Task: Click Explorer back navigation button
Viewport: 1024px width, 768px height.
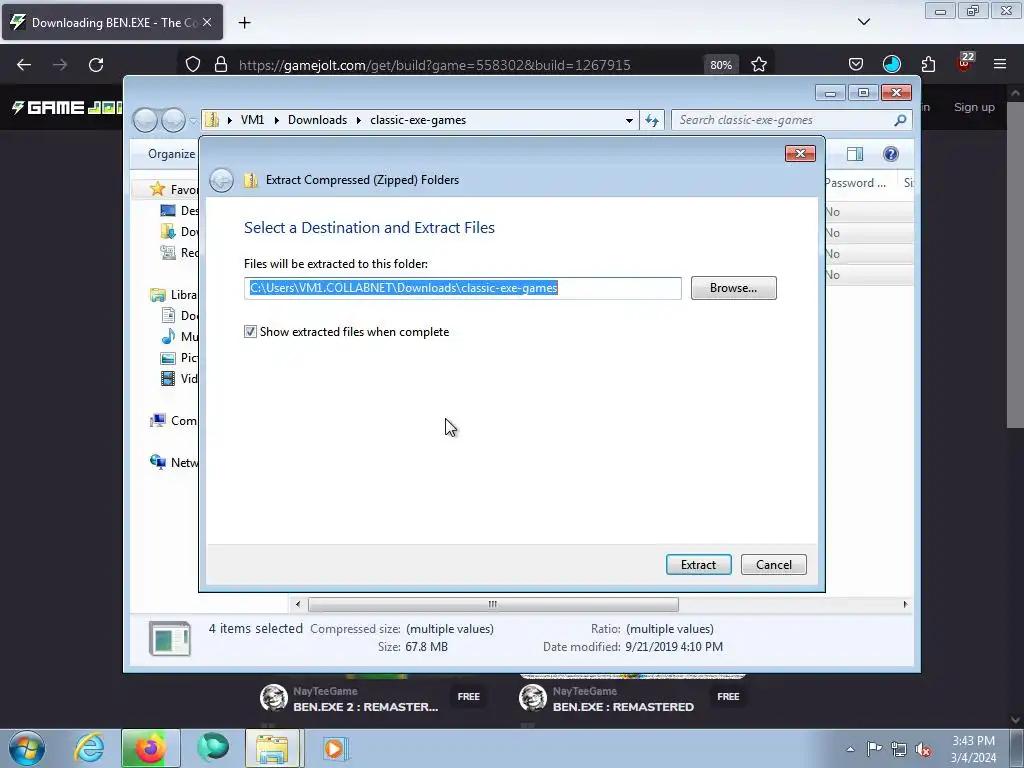Action: [x=146, y=120]
